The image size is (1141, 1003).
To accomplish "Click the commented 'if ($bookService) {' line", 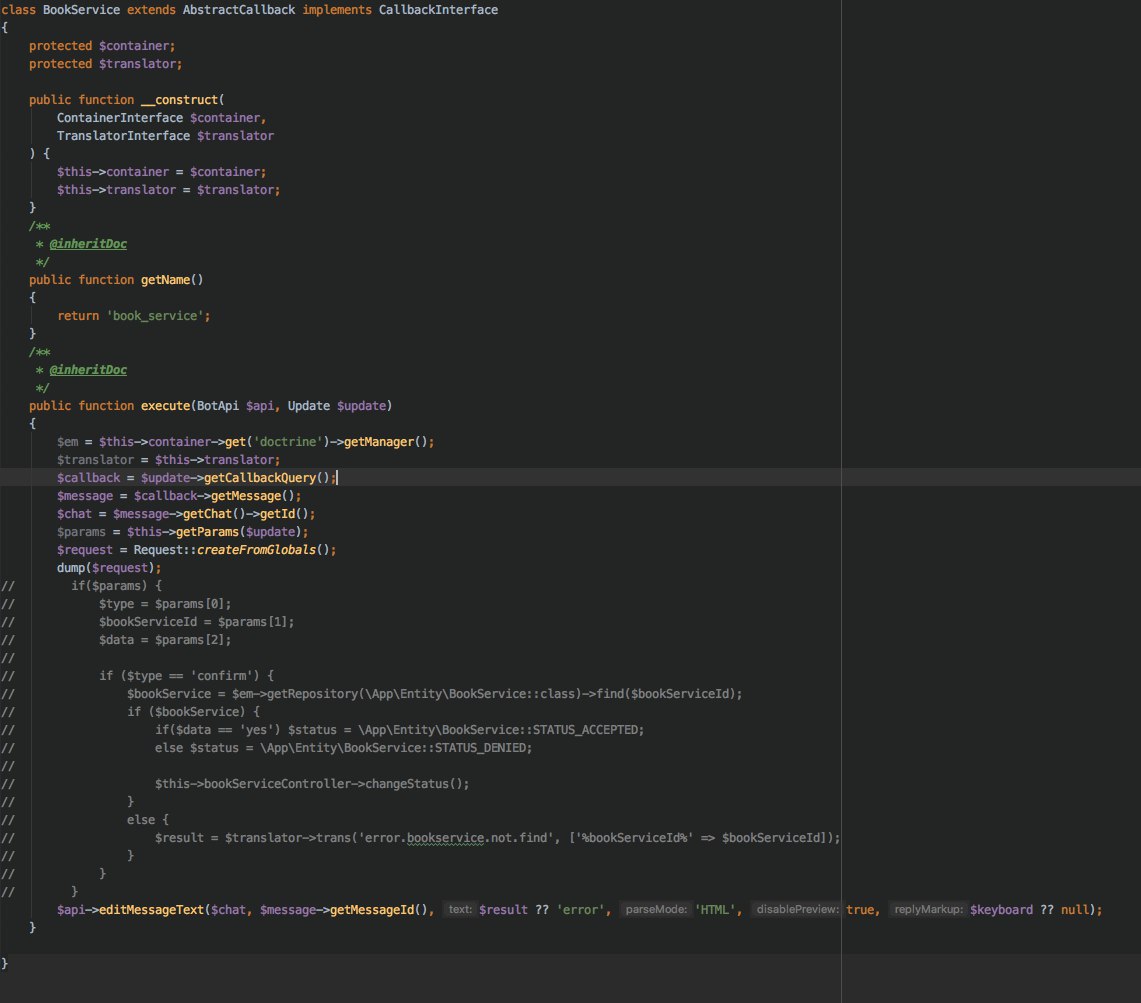I will [194, 712].
